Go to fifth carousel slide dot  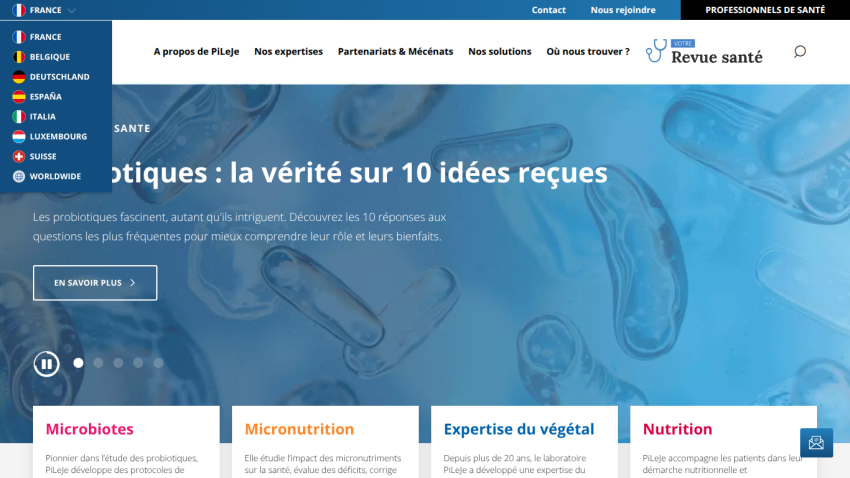tap(158, 363)
